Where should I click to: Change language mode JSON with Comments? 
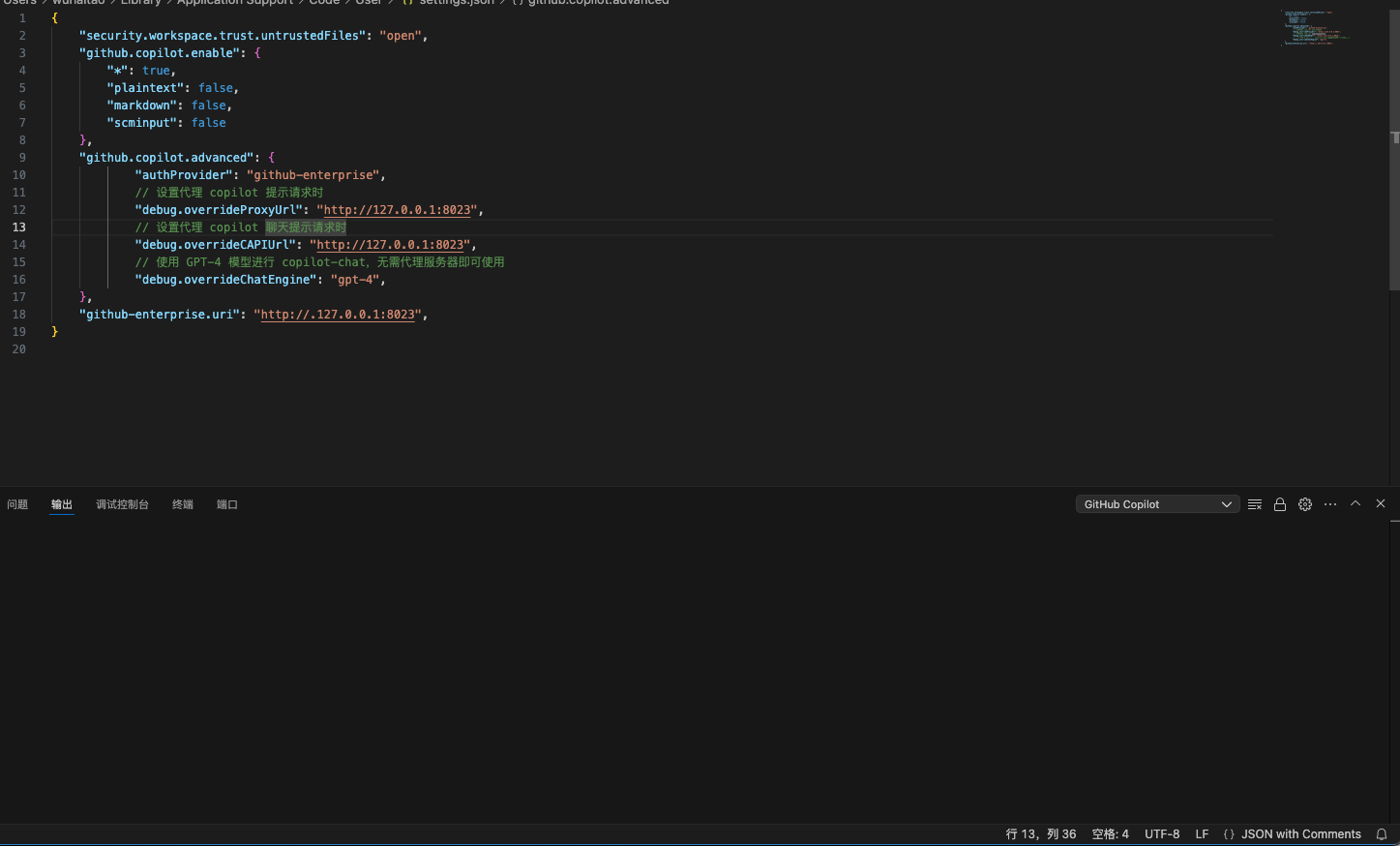click(1292, 834)
